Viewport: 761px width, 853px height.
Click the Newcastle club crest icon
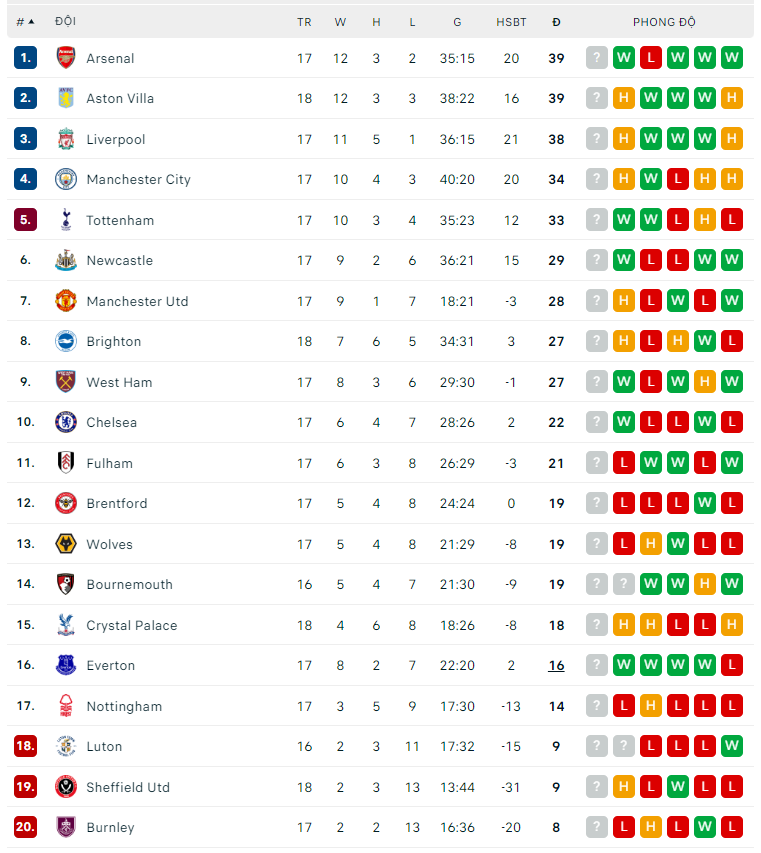pos(65,260)
